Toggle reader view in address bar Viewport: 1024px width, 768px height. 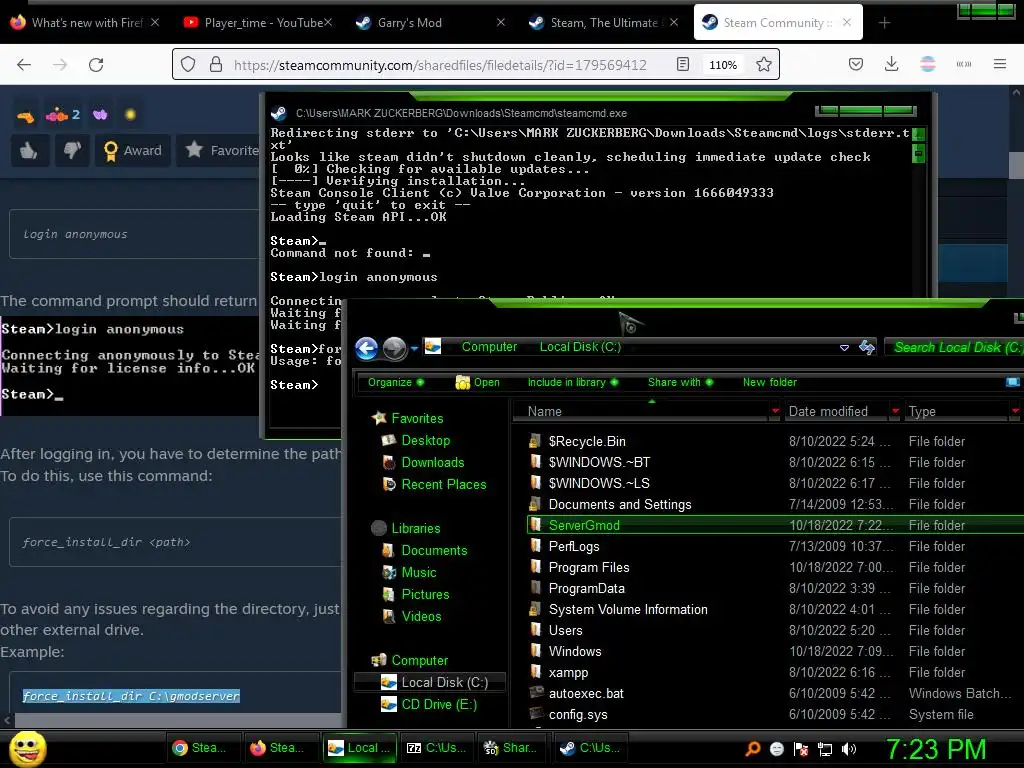click(x=682, y=64)
